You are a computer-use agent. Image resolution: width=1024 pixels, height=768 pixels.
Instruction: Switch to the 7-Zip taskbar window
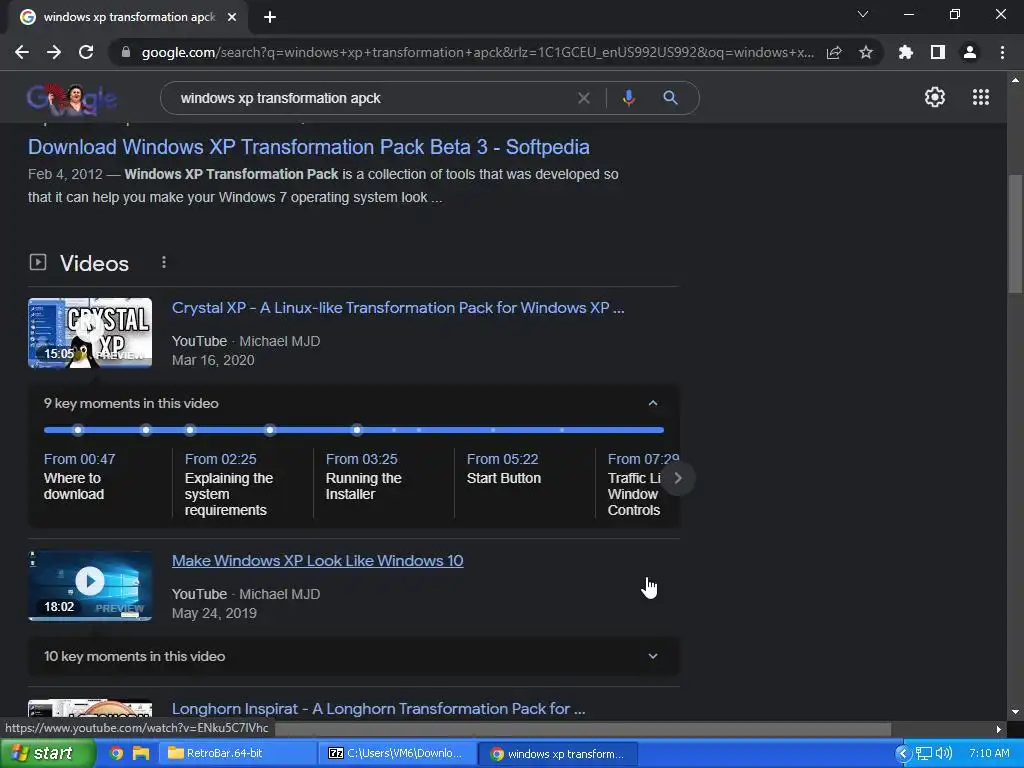coord(398,753)
